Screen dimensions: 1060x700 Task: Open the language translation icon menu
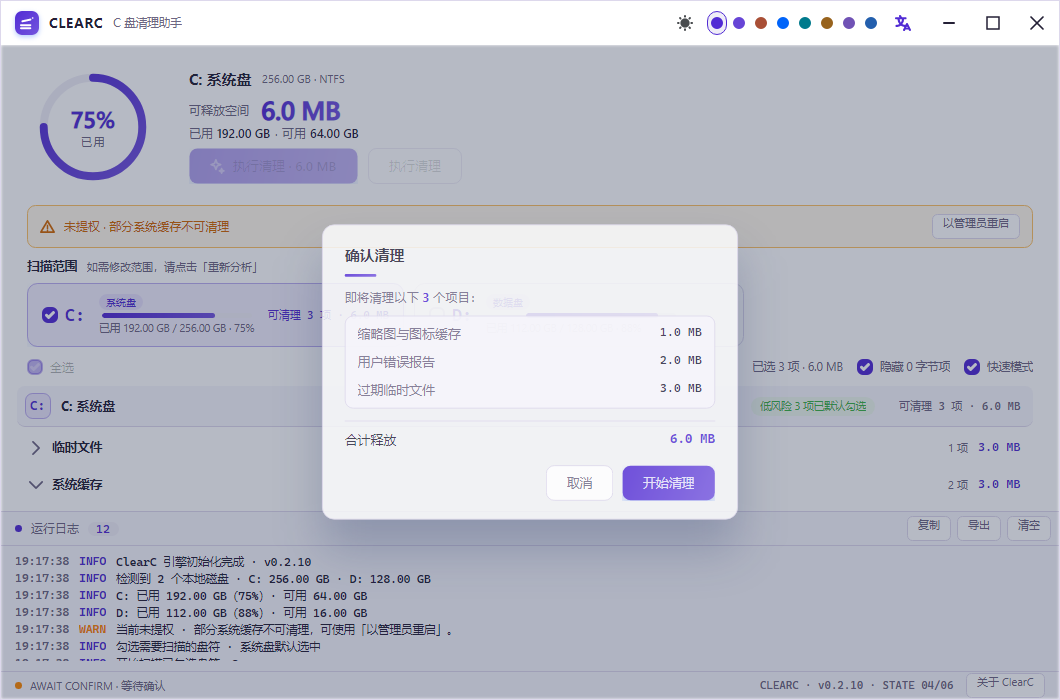point(902,23)
